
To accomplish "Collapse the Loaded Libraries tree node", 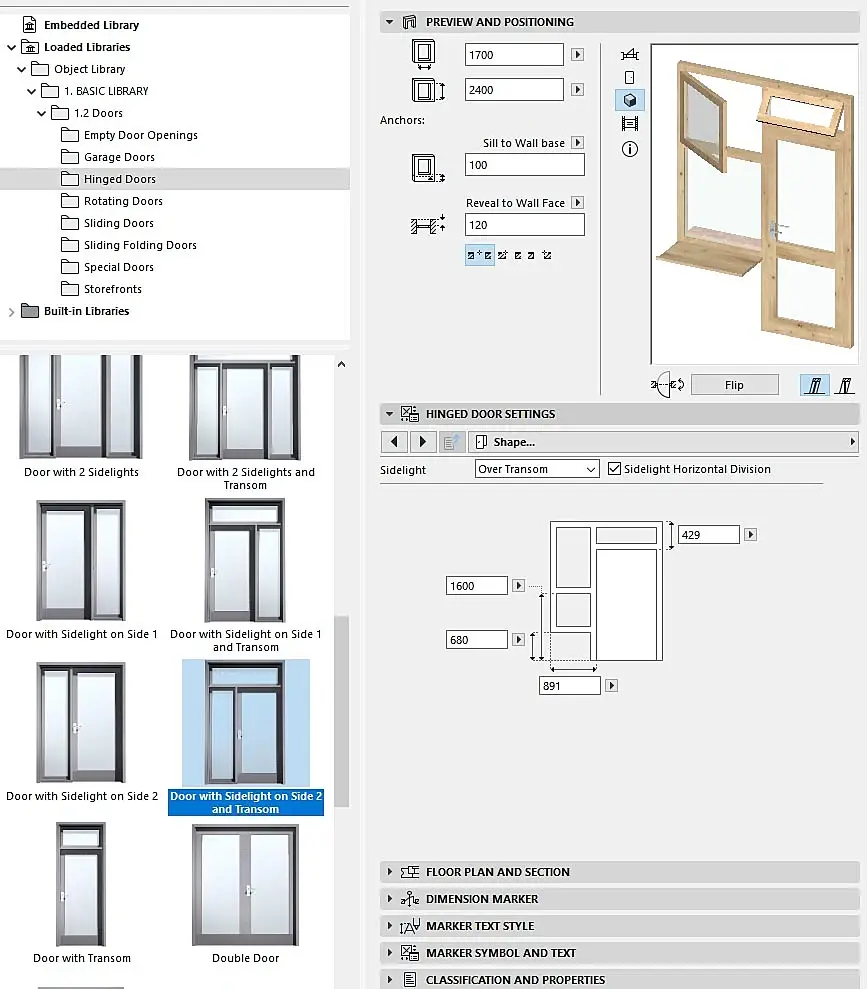I will (11, 47).
